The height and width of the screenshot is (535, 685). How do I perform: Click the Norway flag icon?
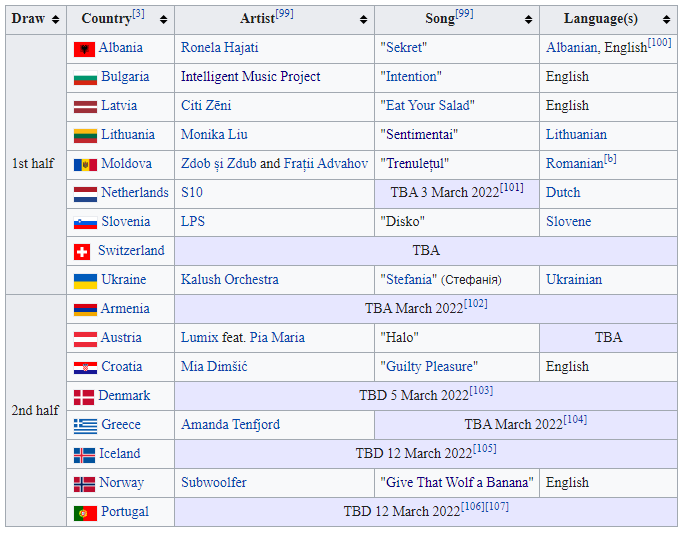[x=84, y=484]
